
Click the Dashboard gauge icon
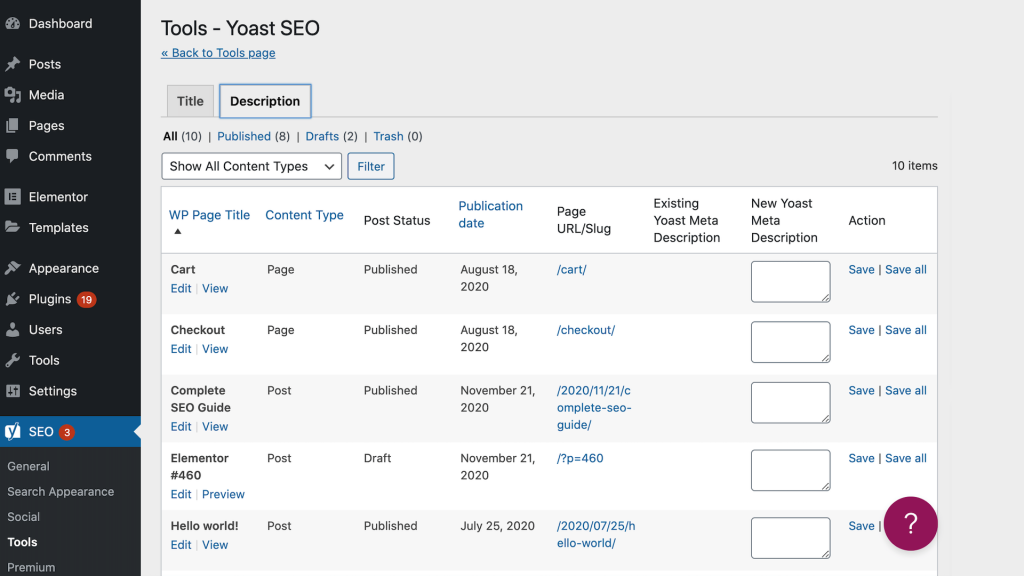coord(13,23)
